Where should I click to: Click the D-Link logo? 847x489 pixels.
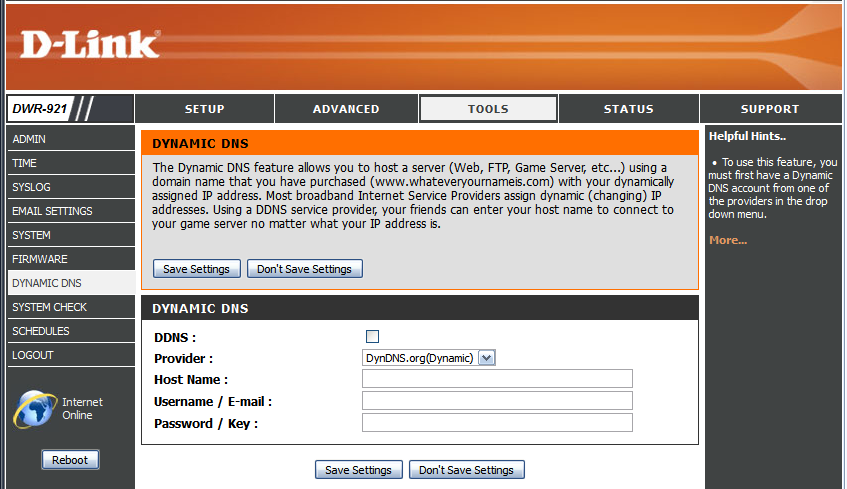click(90, 44)
